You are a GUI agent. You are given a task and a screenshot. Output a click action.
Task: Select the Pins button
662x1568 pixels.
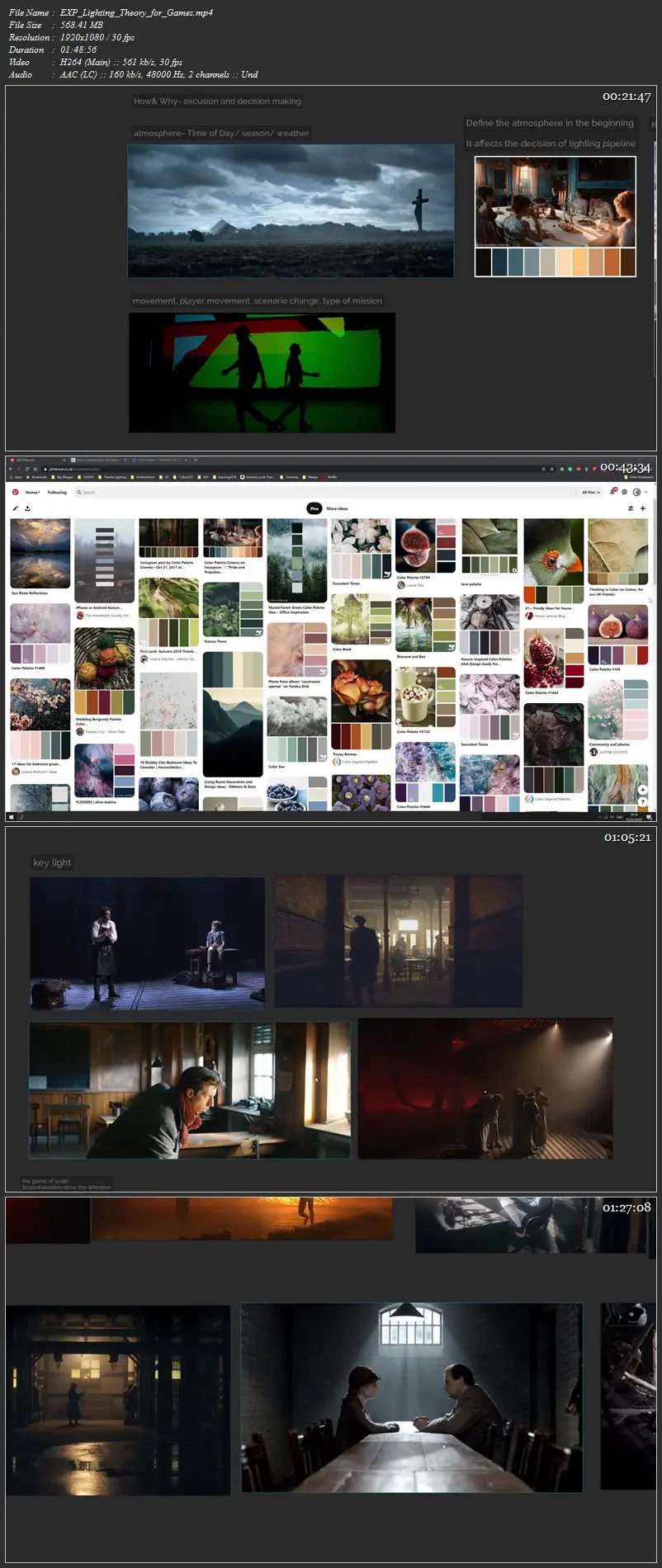click(x=314, y=508)
